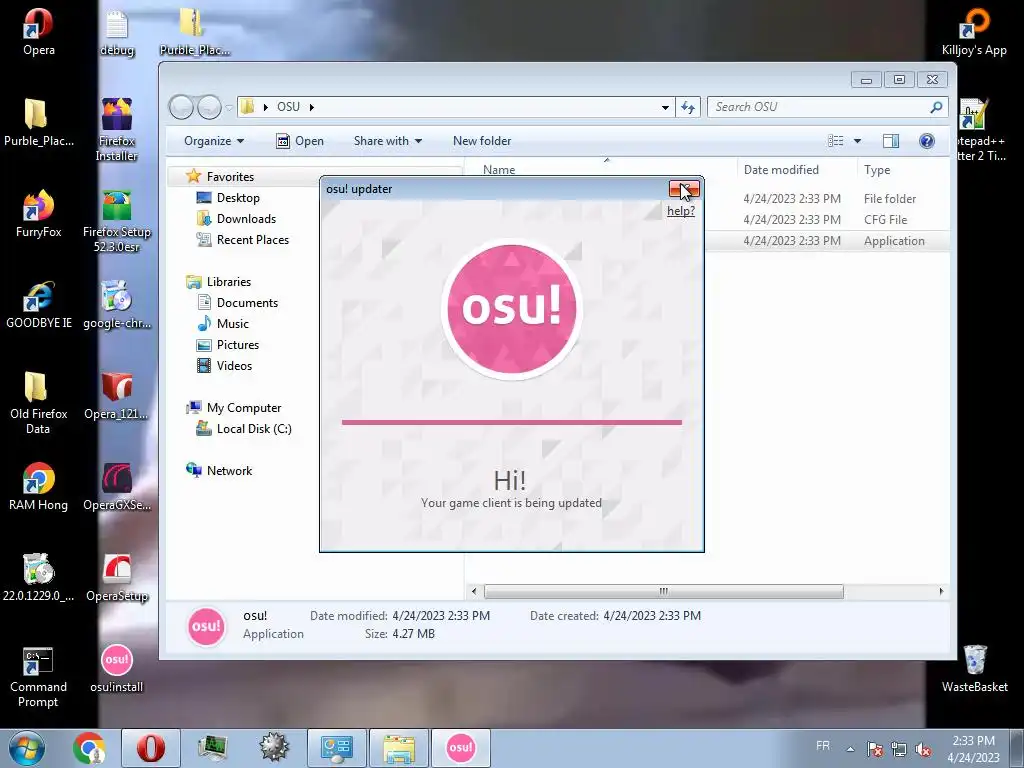
Task: Open Chrome from the taskbar
Action: pyautogui.click(x=89, y=748)
